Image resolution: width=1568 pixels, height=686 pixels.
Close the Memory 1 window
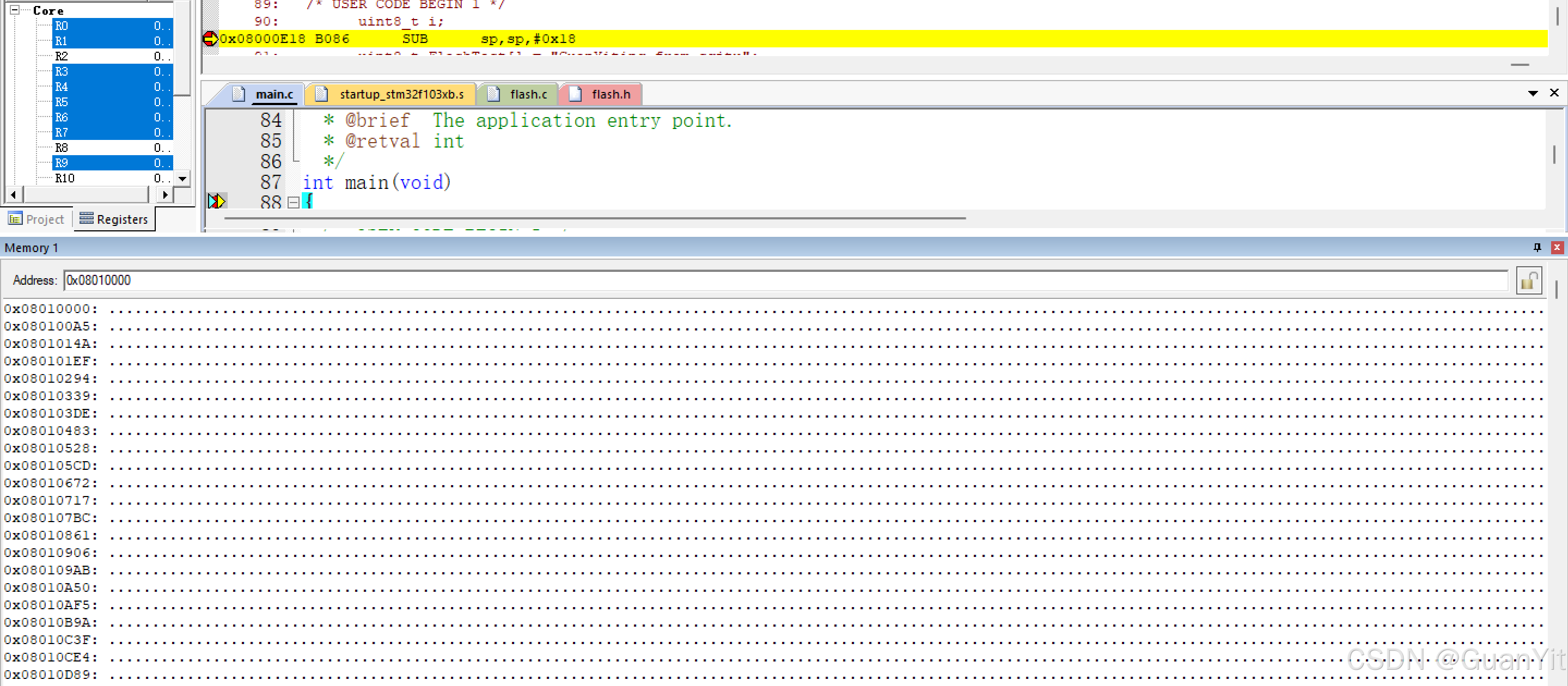pos(1557,247)
